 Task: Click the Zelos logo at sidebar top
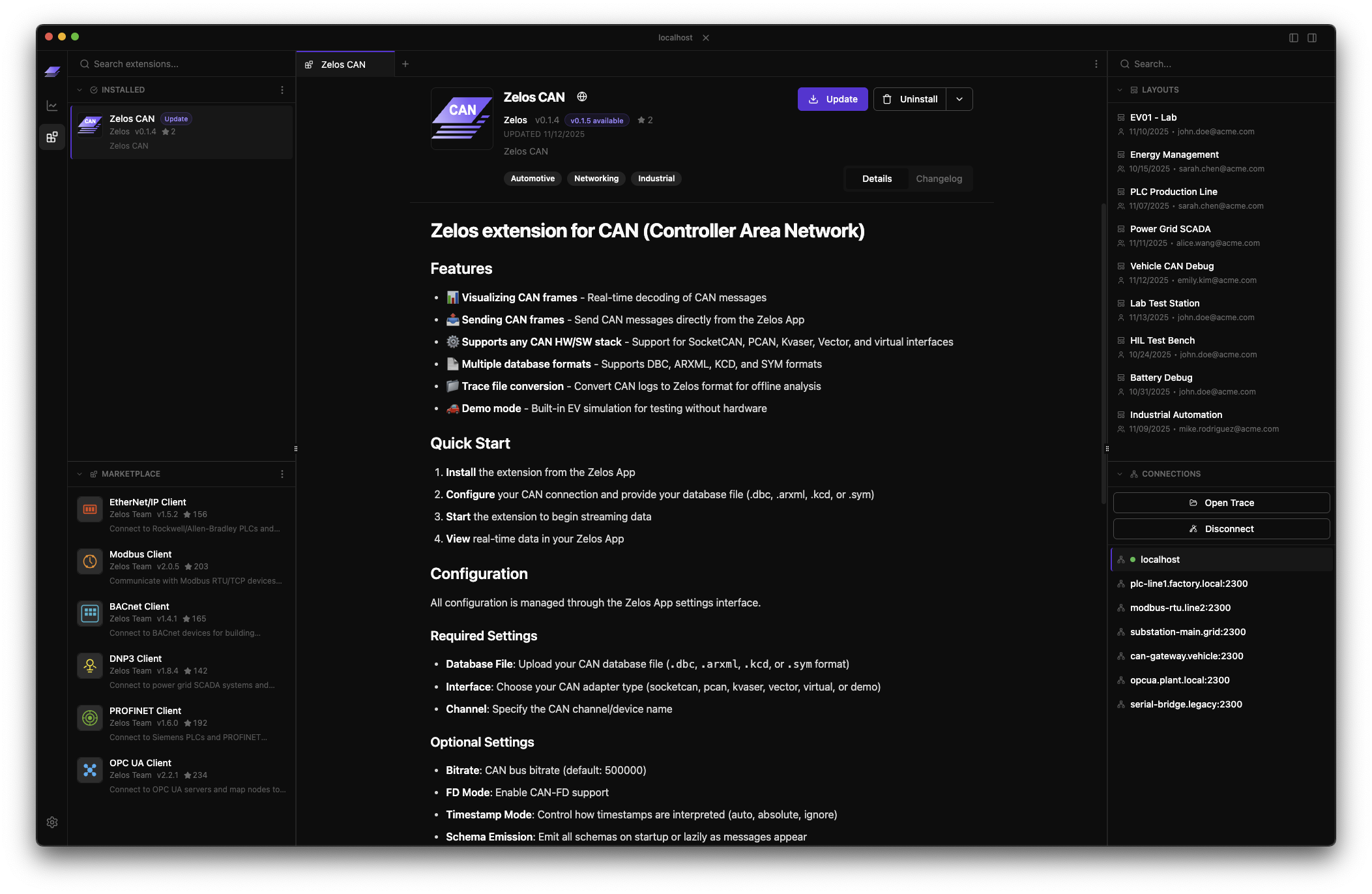tap(52, 71)
